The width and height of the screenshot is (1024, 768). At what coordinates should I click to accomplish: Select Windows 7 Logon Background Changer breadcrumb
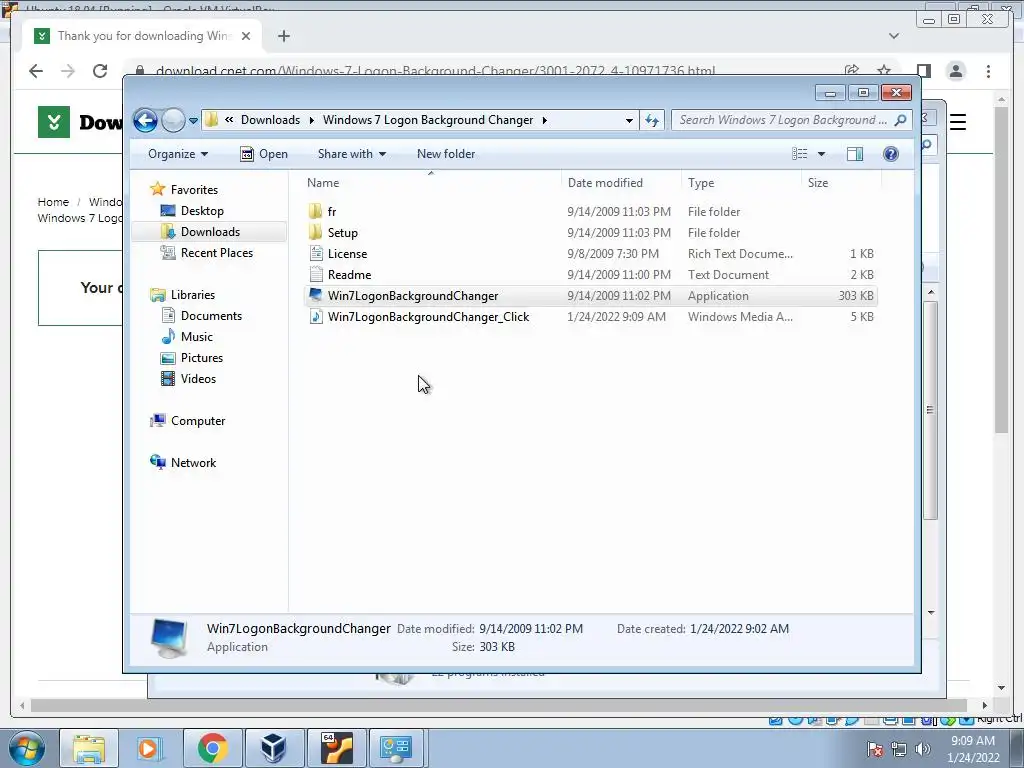point(428,120)
